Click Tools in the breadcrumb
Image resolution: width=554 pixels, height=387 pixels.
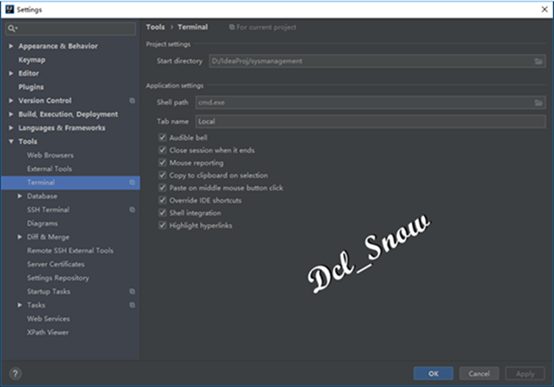coord(155,27)
